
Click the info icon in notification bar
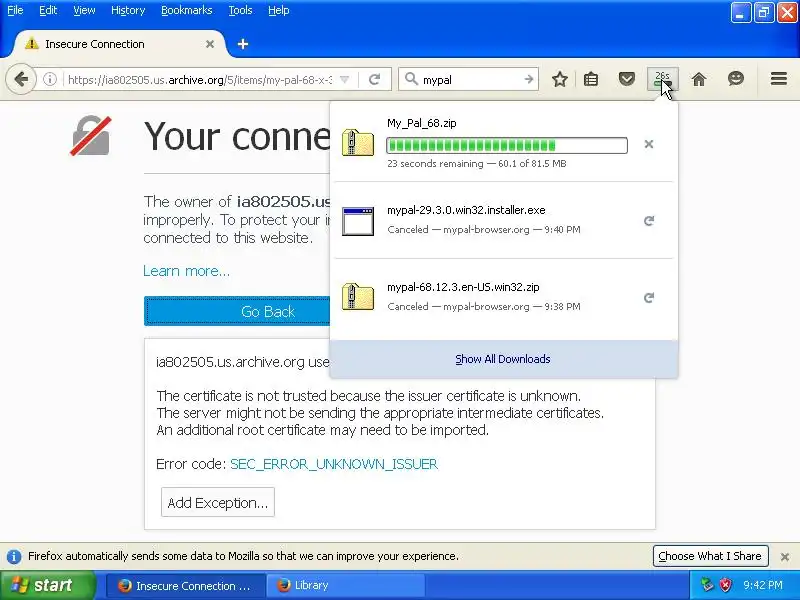point(14,556)
